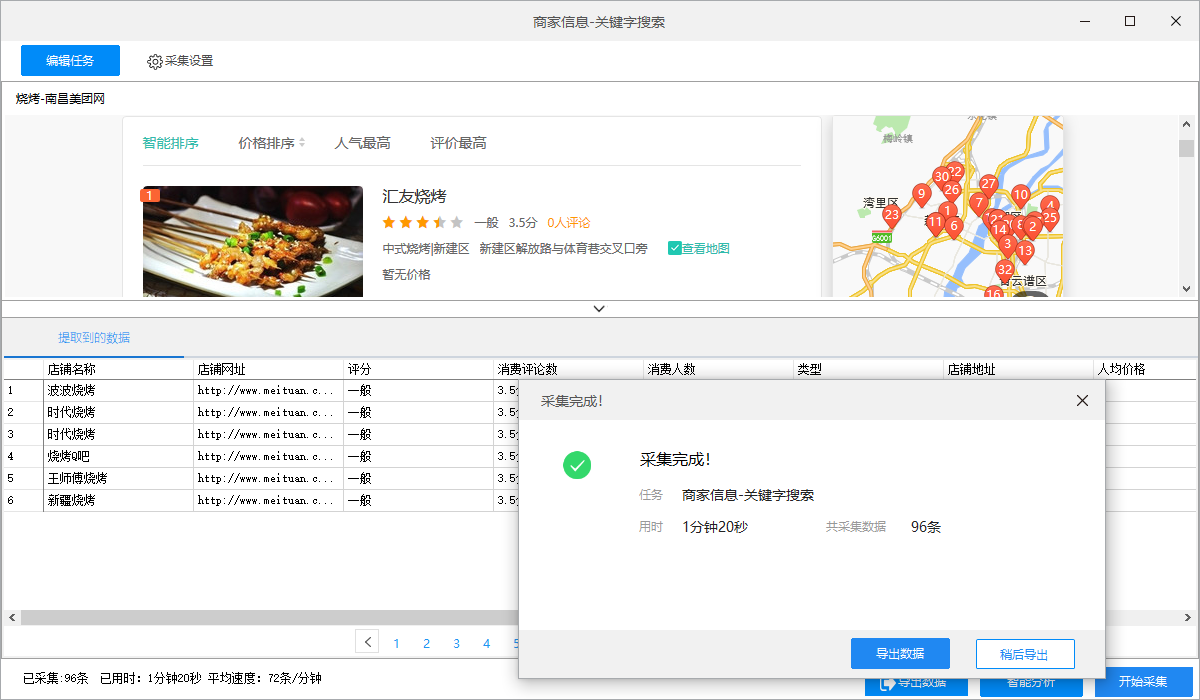Click the 消费人数 column header

tap(719, 369)
